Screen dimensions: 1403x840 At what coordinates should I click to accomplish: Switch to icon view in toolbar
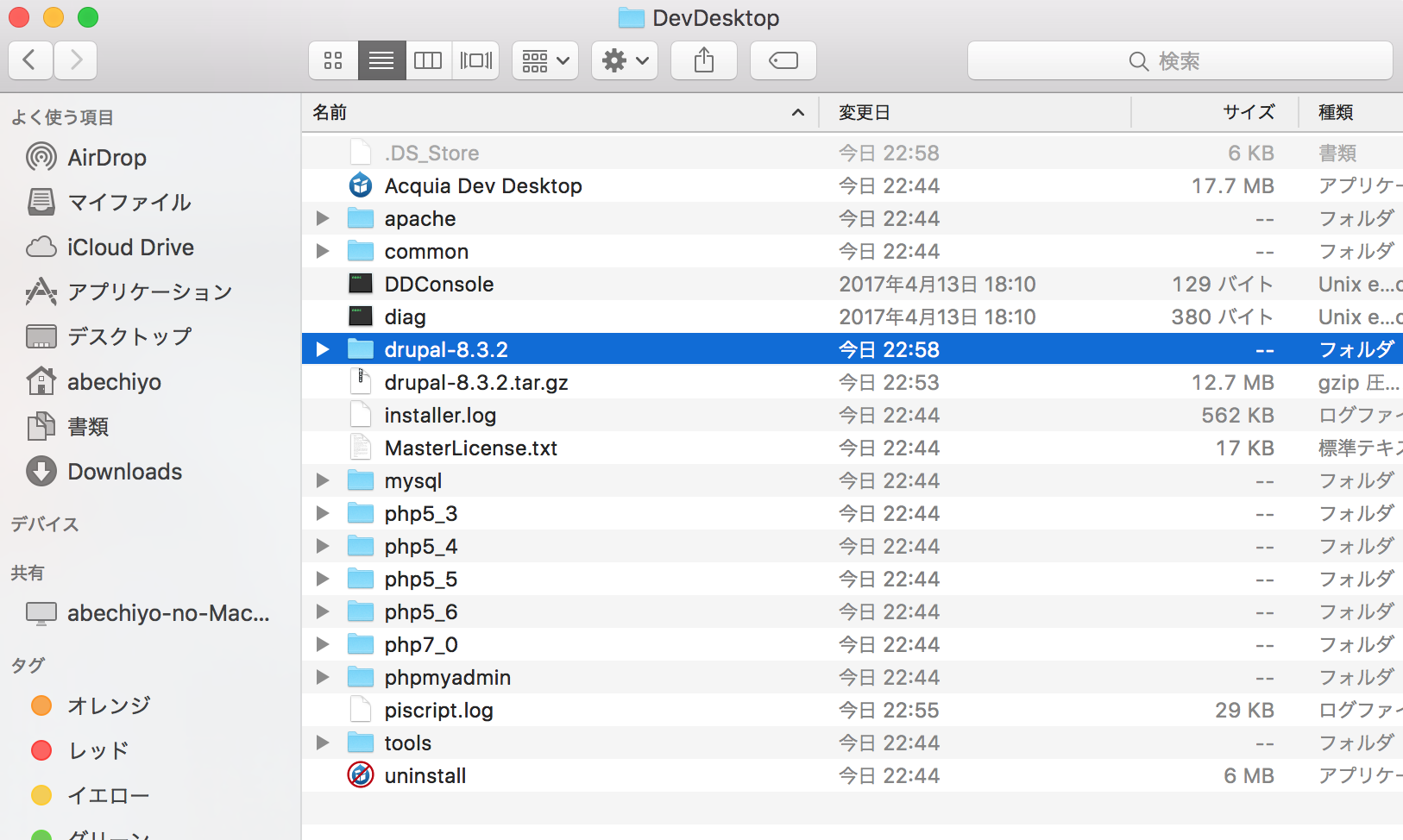pyautogui.click(x=333, y=60)
